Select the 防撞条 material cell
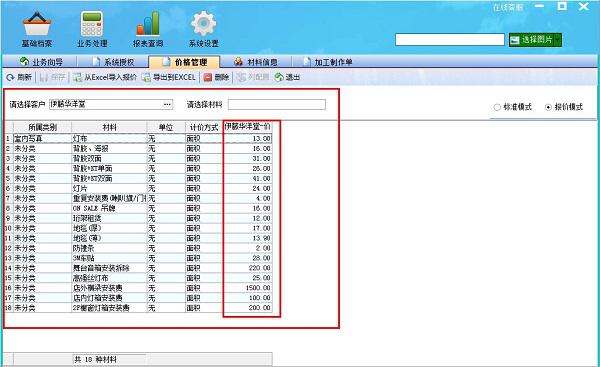This screenshot has width=600, height=367. point(109,248)
